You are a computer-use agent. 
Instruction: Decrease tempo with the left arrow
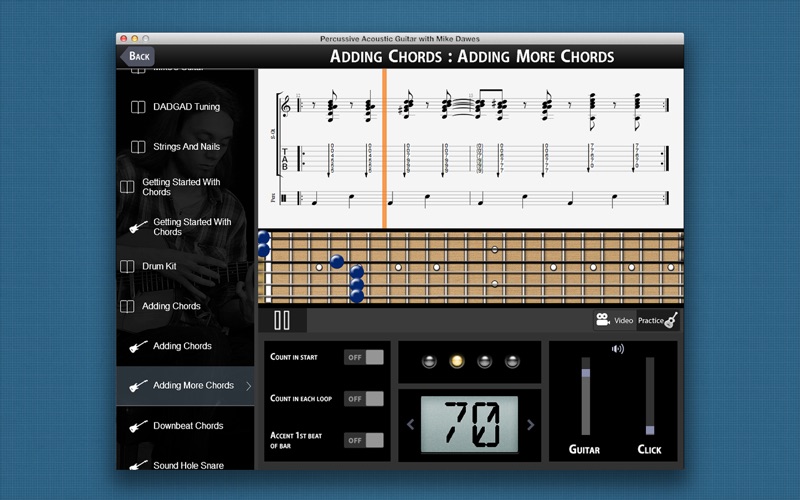410,424
